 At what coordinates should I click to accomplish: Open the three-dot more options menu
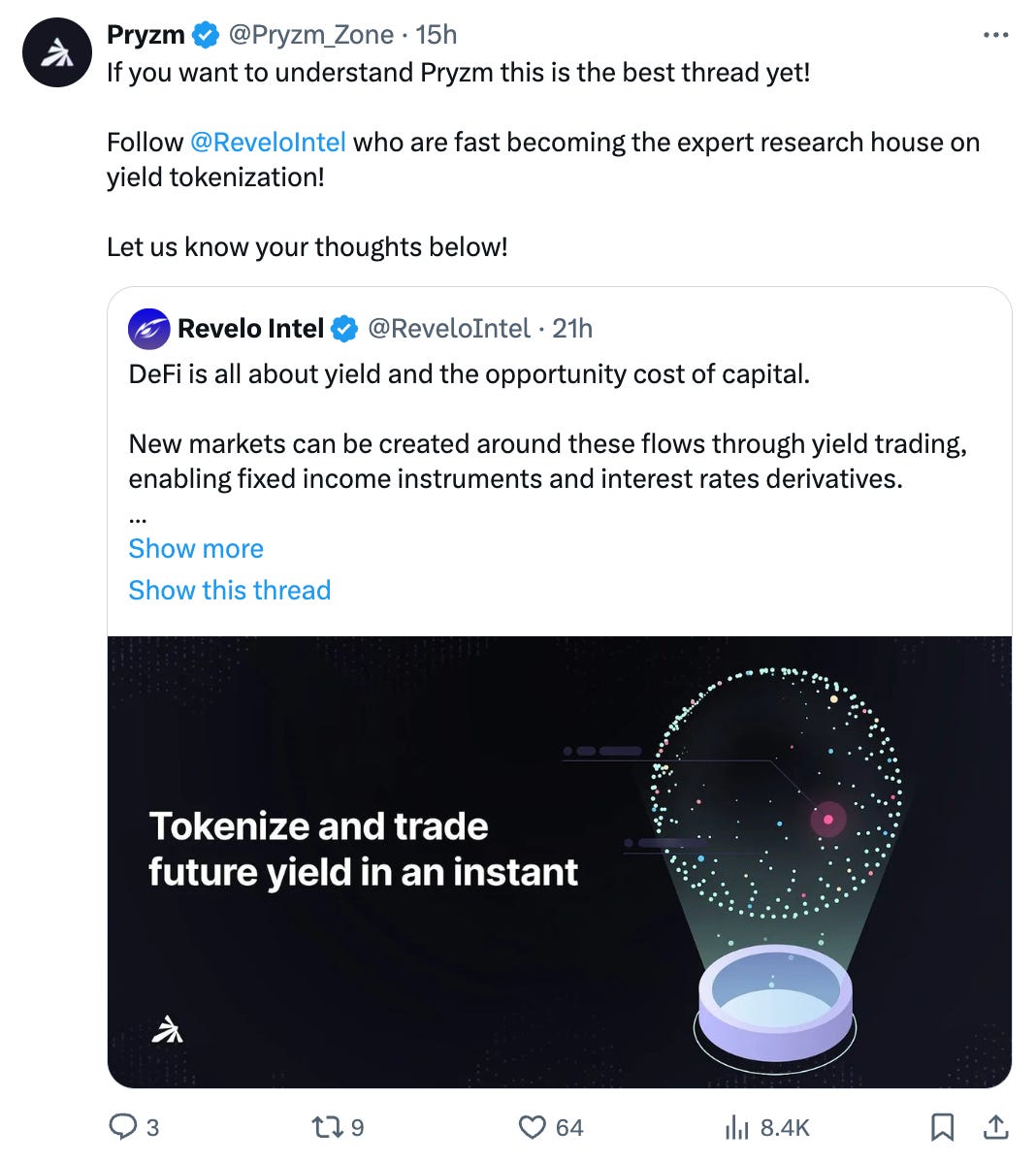pyautogui.click(x=995, y=35)
